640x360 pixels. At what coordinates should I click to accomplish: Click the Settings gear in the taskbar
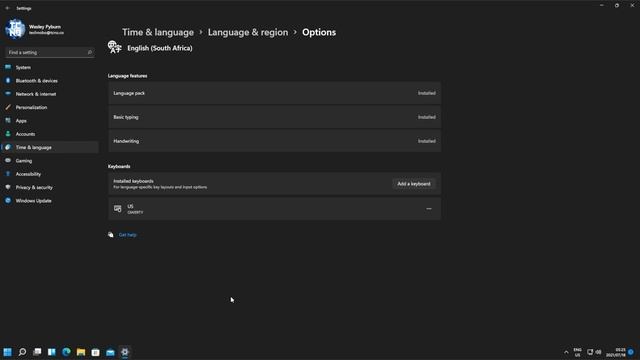click(x=125, y=352)
